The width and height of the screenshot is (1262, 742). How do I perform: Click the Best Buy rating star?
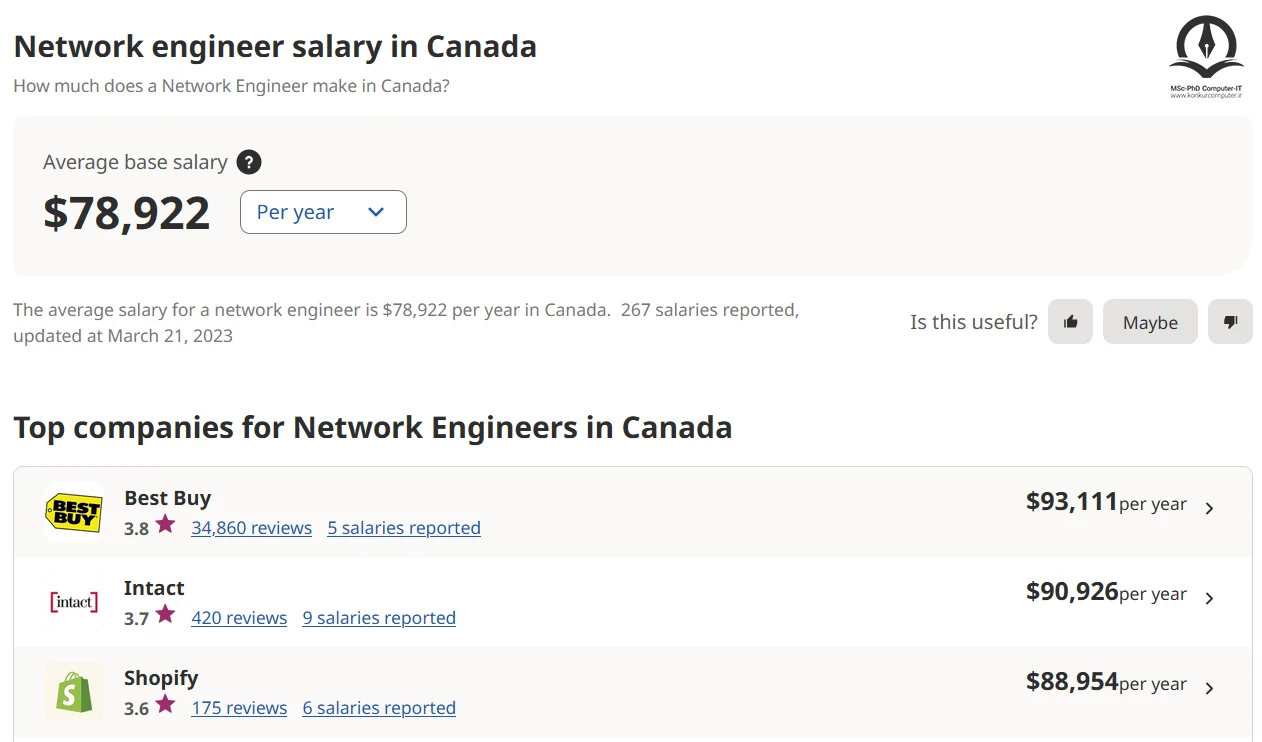[x=165, y=524]
